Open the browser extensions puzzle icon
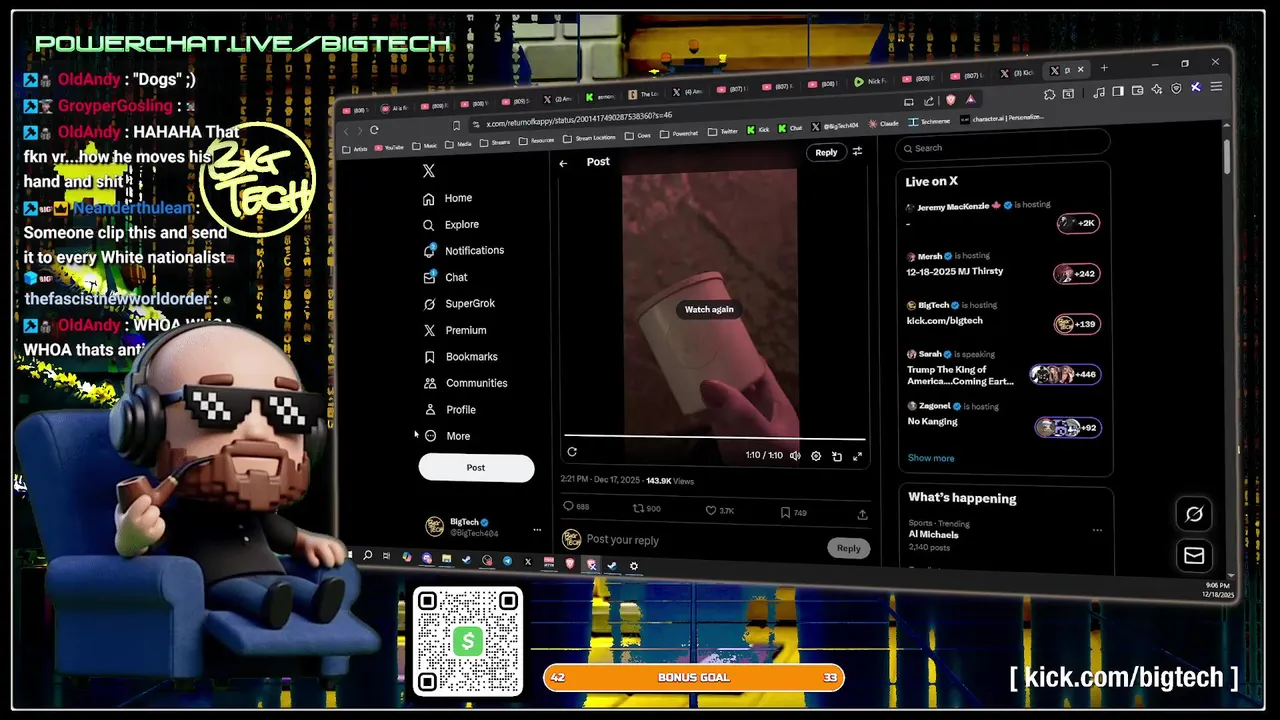The image size is (1280, 720). tap(1049, 94)
